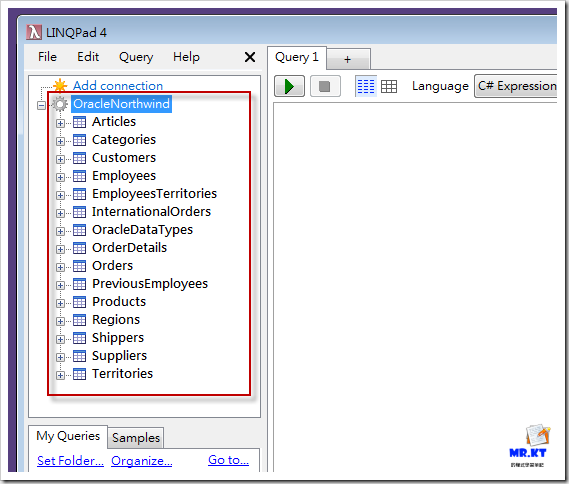Select the Customers table name
Screen dimensions: 569x484
click(124, 157)
